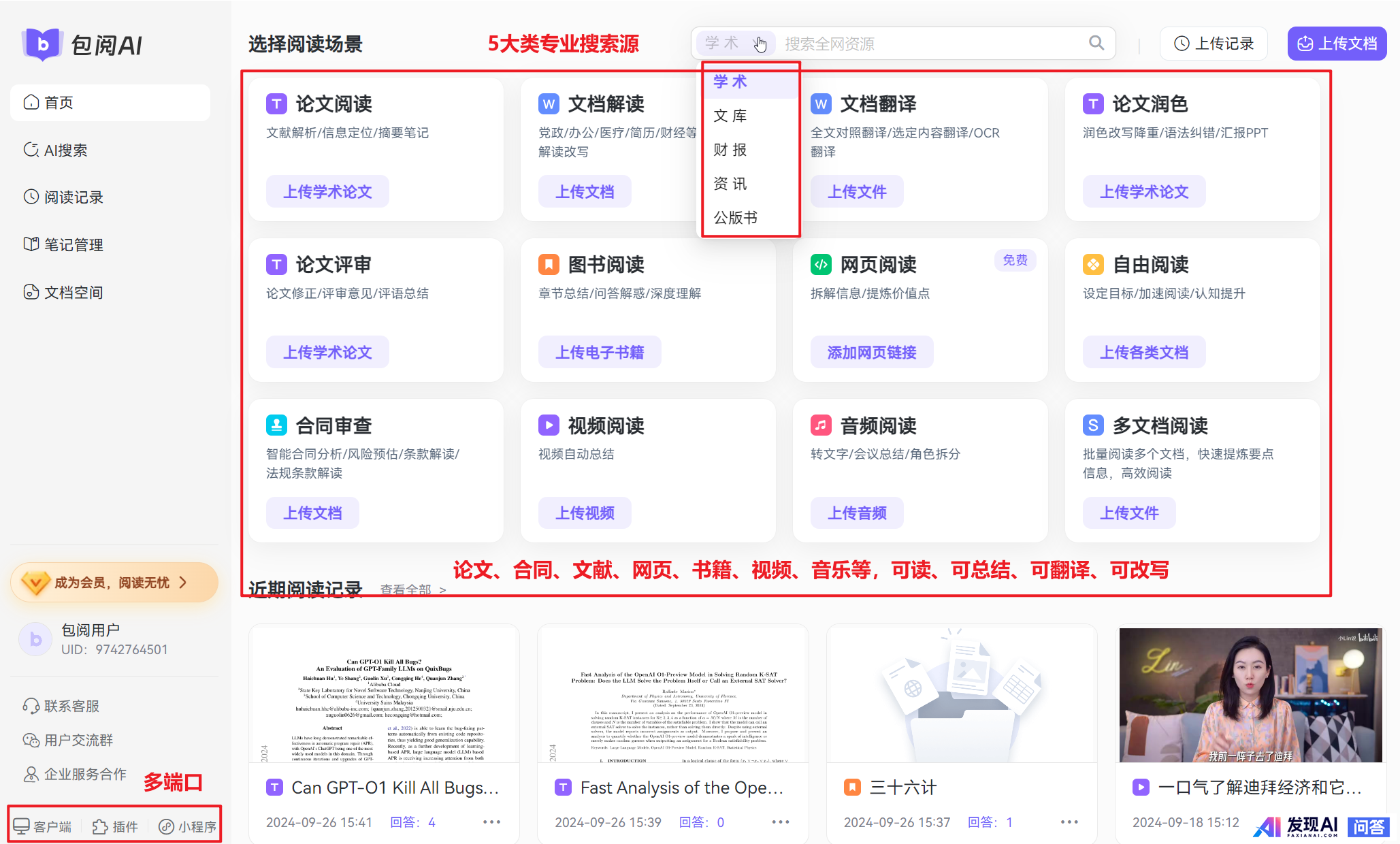
Task: Expand the 学术 search source dropdown
Action: (x=735, y=44)
